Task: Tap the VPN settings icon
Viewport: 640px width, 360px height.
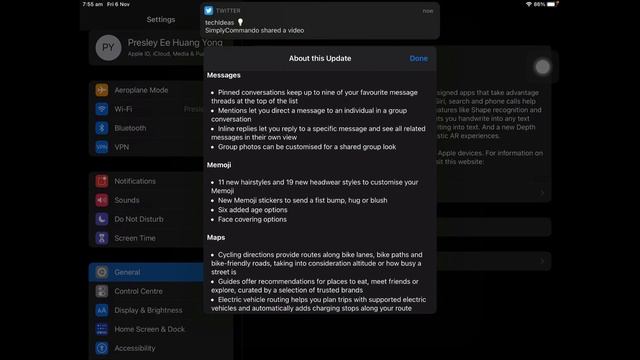Action: click(x=102, y=147)
